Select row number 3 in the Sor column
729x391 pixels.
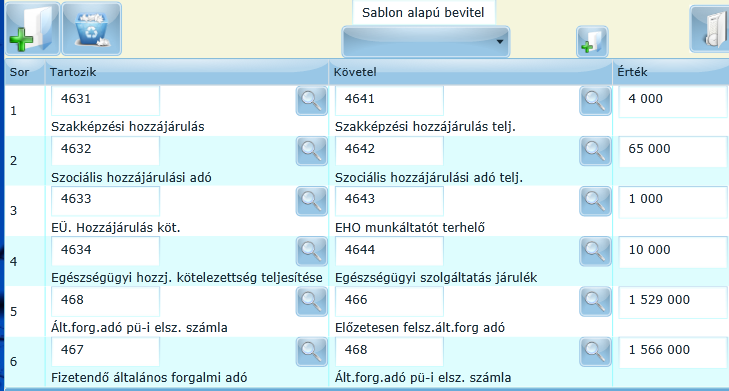(13, 211)
